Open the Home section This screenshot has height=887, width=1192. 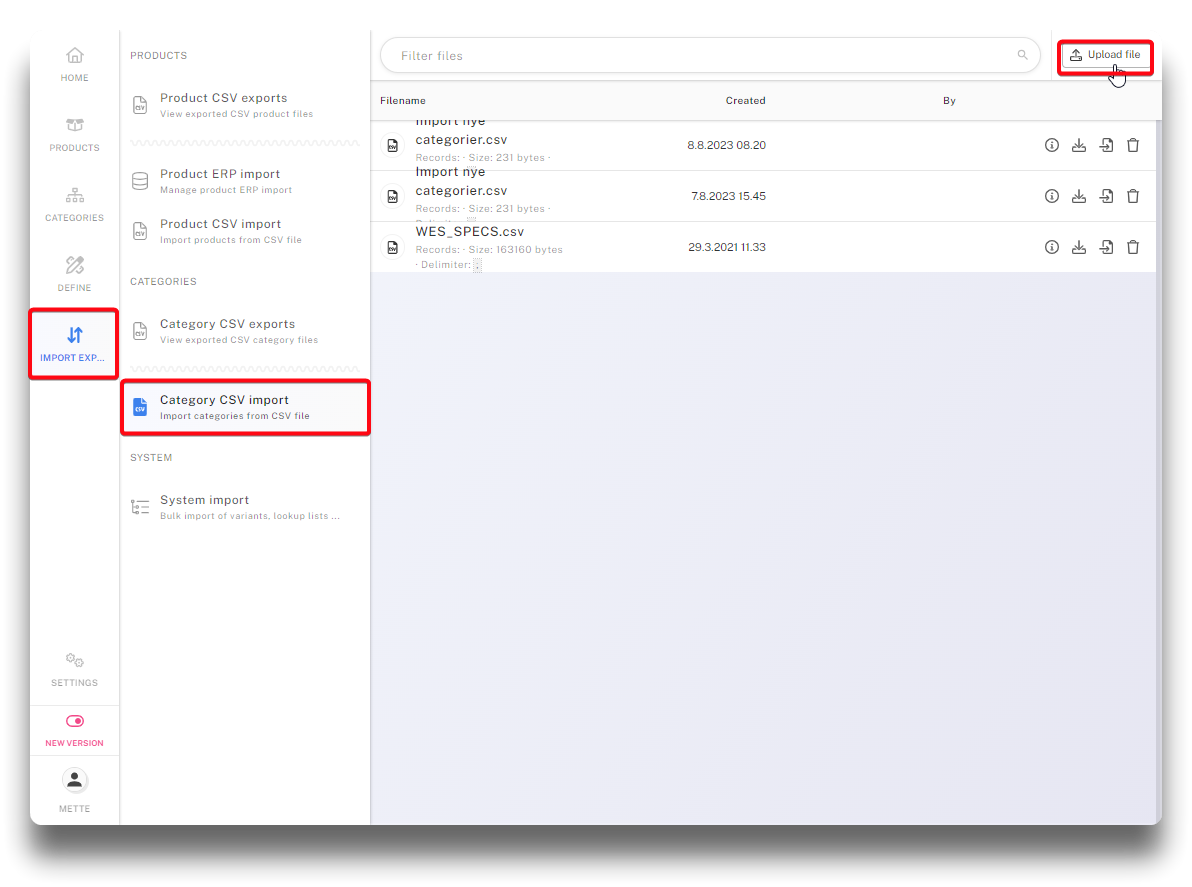point(75,64)
